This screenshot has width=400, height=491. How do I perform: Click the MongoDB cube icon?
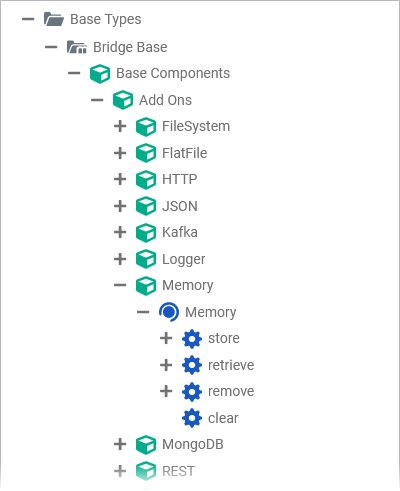click(146, 445)
